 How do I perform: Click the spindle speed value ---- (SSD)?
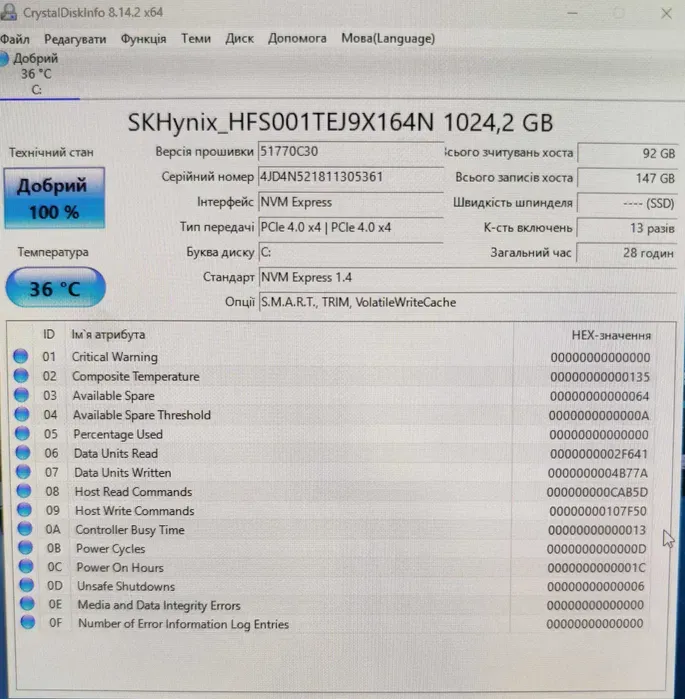(x=628, y=203)
